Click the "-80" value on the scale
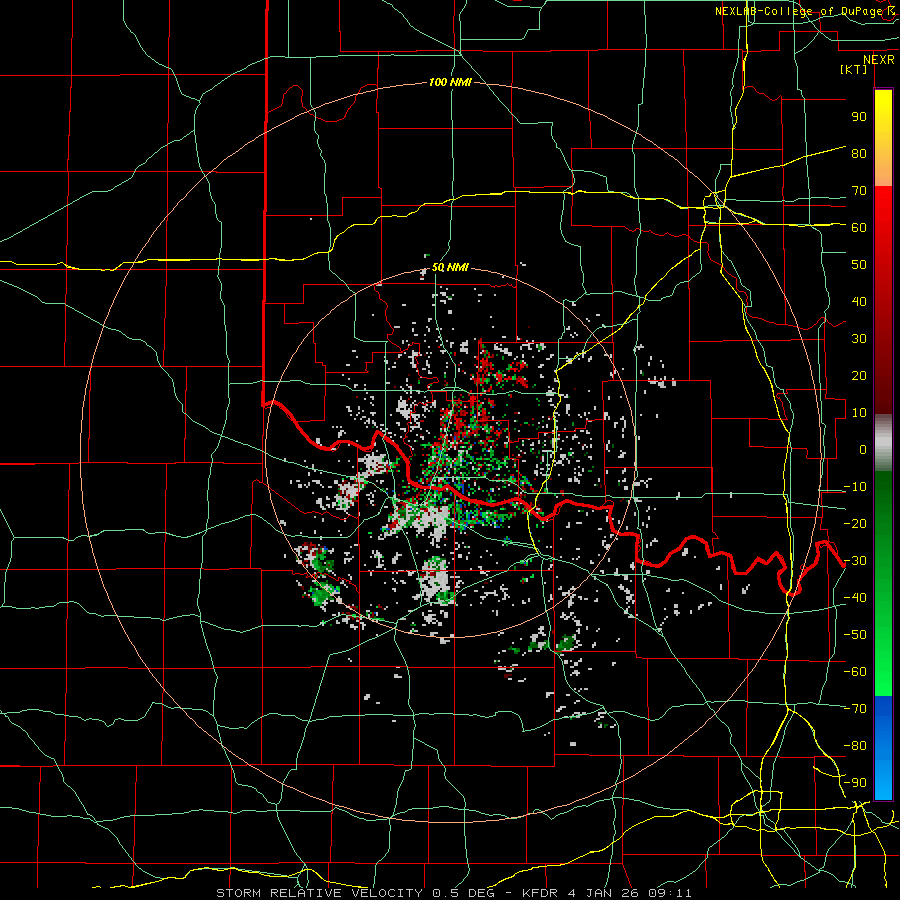Viewport: 900px width, 900px height. click(x=855, y=746)
